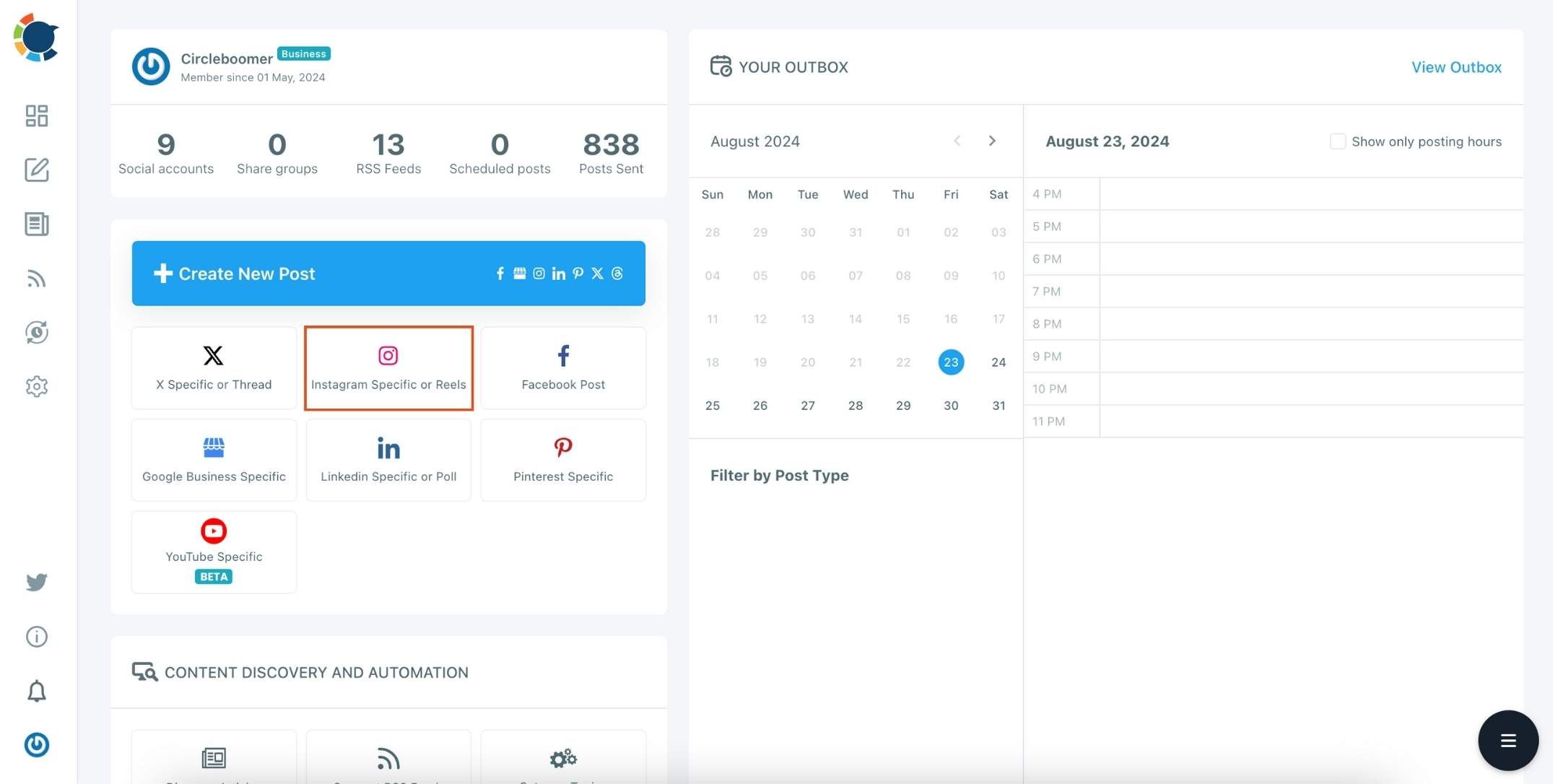This screenshot has width=1553, height=784.
Task: Toggle Show only posting hours checkbox
Action: [1337, 141]
